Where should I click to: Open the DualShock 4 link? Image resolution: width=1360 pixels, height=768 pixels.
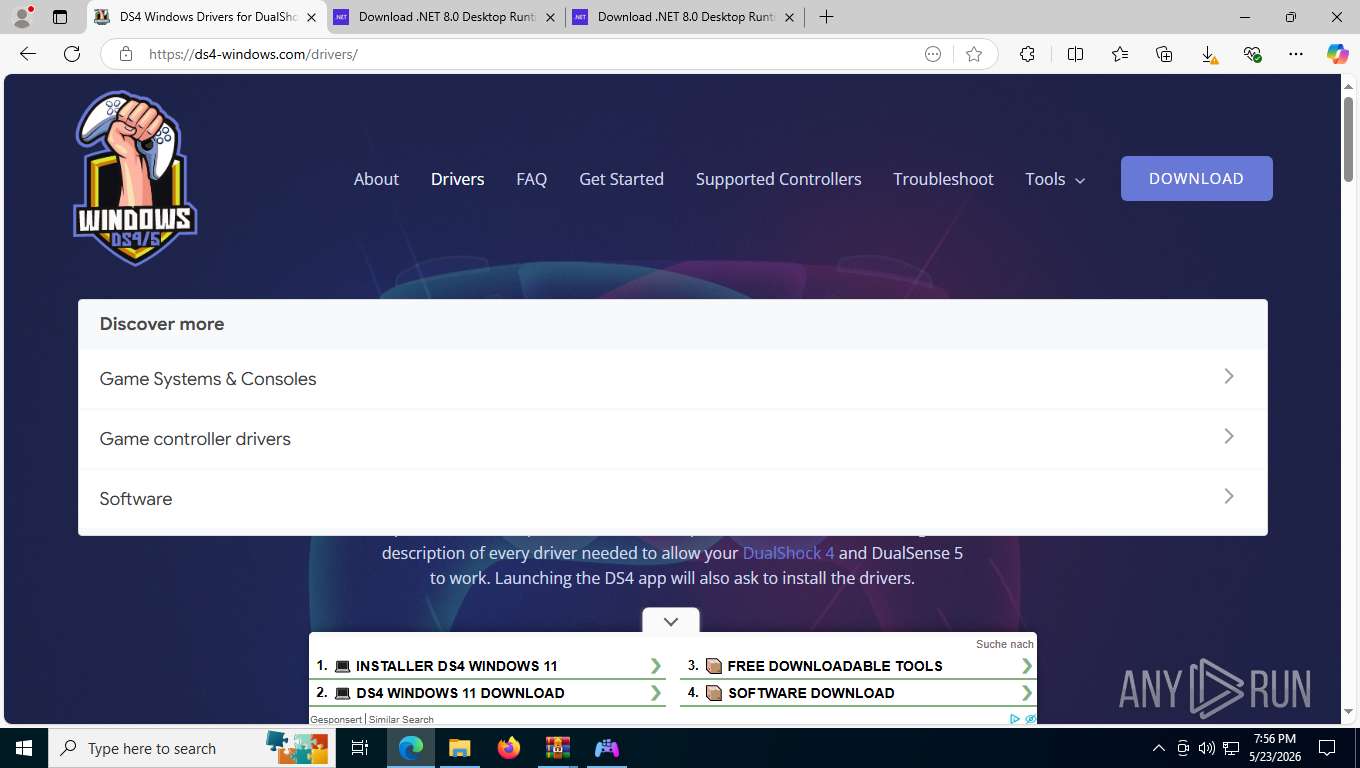coord(788,553)
